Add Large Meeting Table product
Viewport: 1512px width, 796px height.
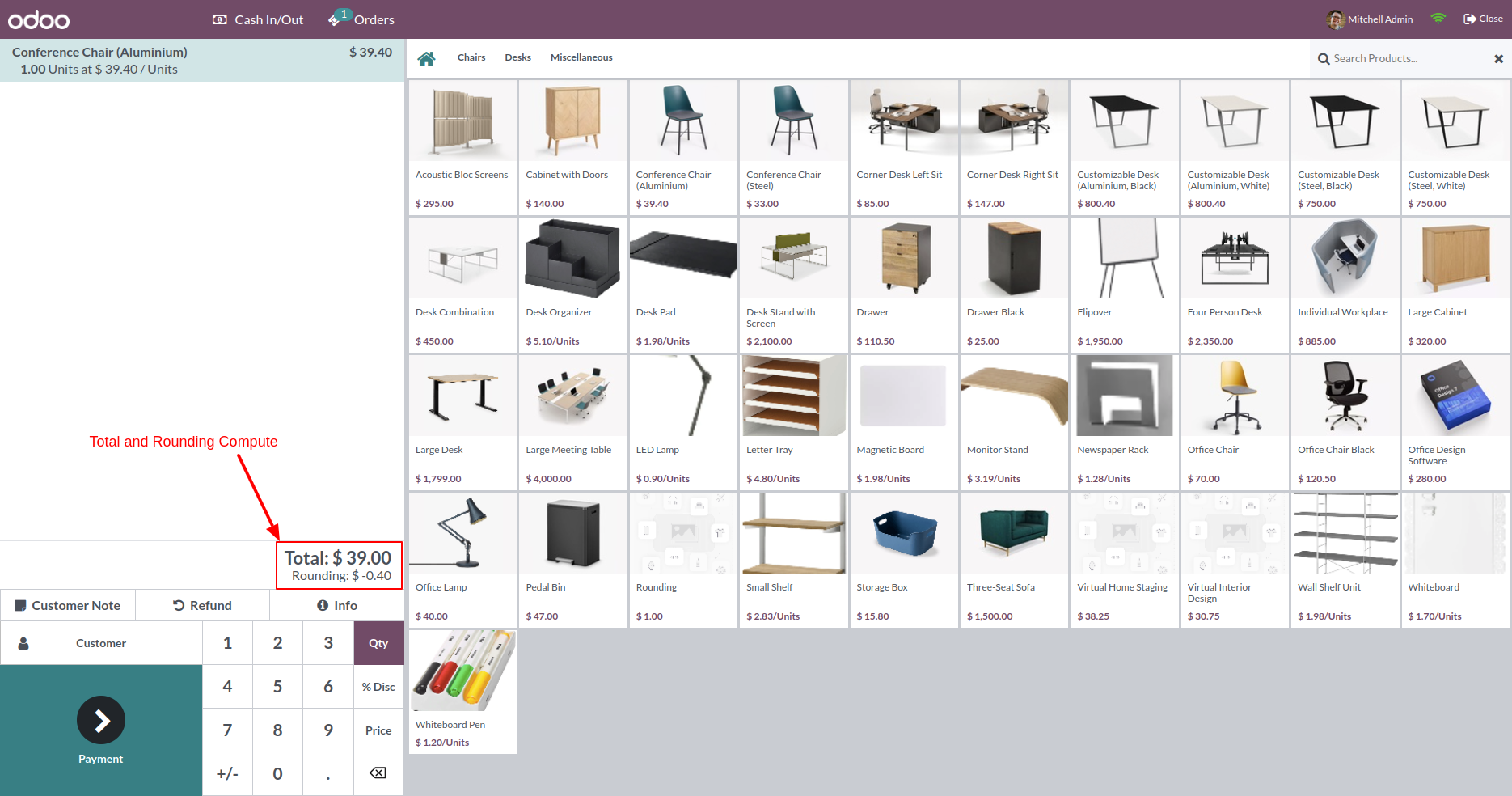coord(573,422)
